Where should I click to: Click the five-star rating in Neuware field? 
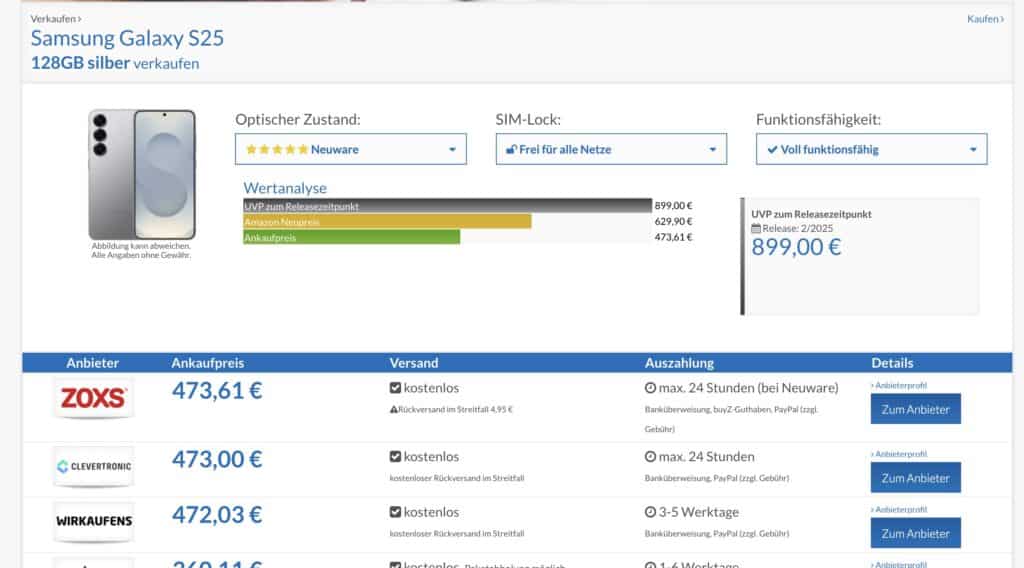pyautogui.click(x=277, y=150)
